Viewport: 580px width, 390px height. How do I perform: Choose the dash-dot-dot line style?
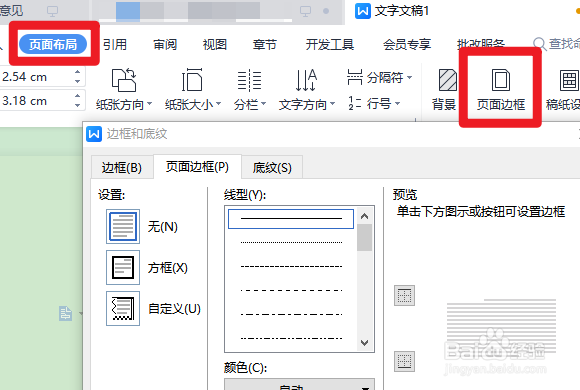[291, 338]
